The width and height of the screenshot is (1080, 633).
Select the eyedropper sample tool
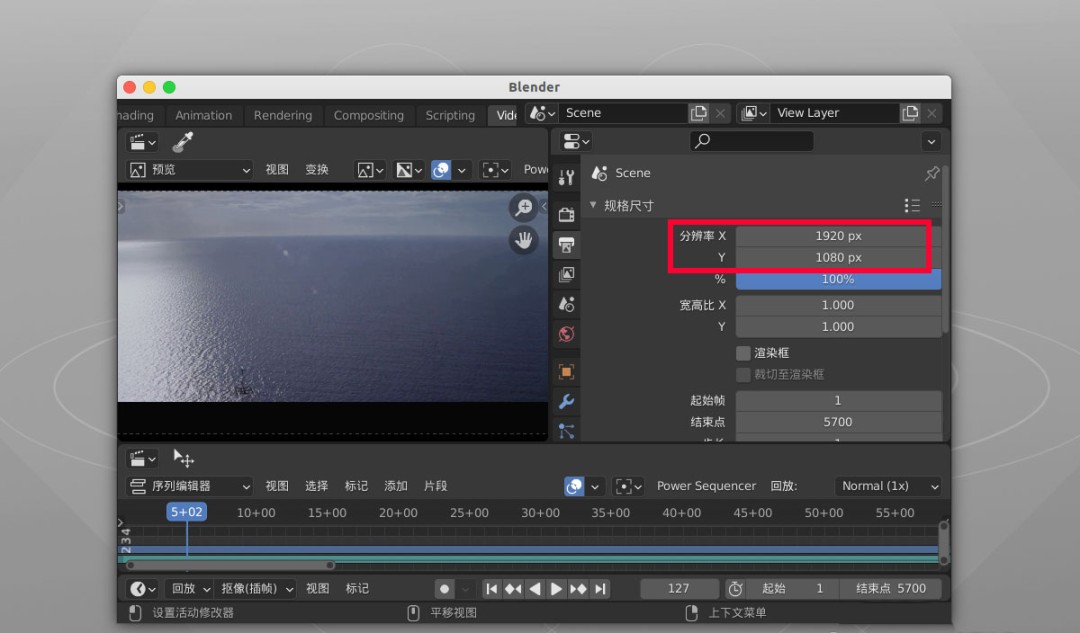[x=182, y=142]
